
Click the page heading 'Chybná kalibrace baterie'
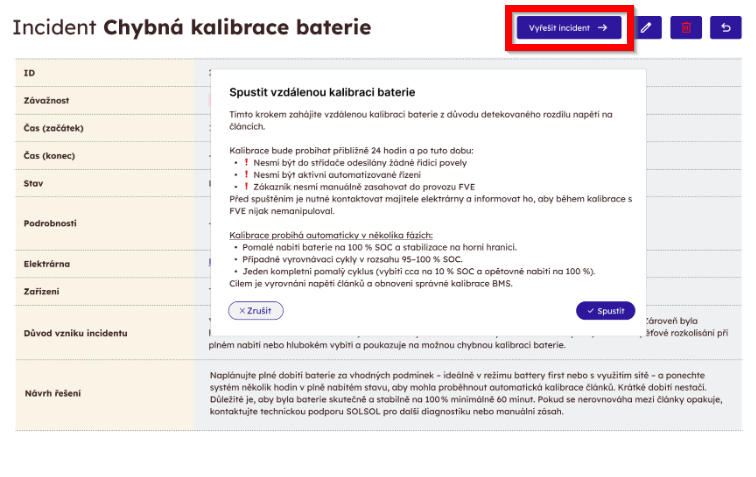[x=237, y=27]
